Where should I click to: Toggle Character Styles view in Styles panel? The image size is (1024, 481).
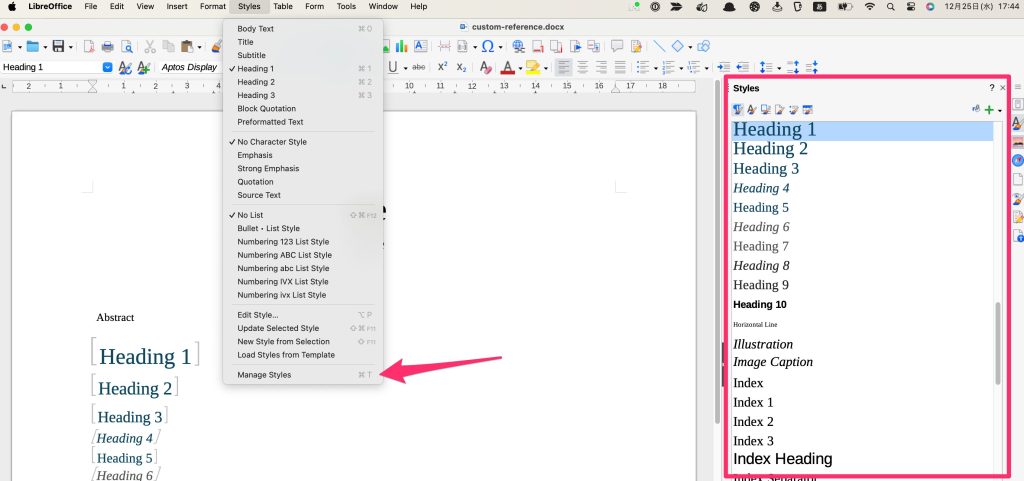pos(752,109)
